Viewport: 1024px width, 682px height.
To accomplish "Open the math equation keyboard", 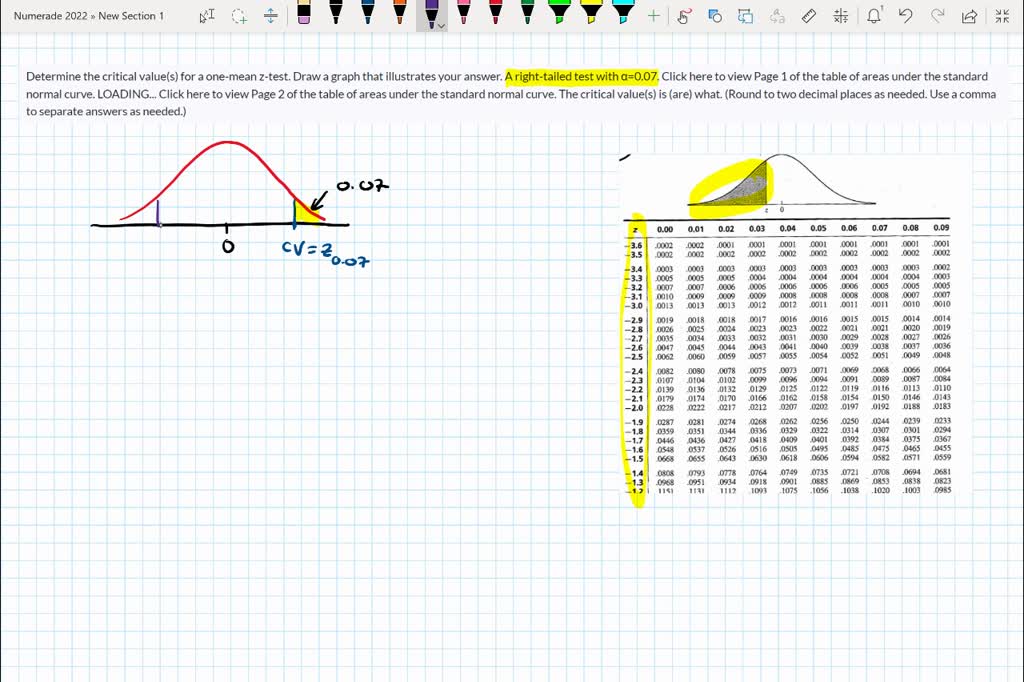I will (841, 15).
